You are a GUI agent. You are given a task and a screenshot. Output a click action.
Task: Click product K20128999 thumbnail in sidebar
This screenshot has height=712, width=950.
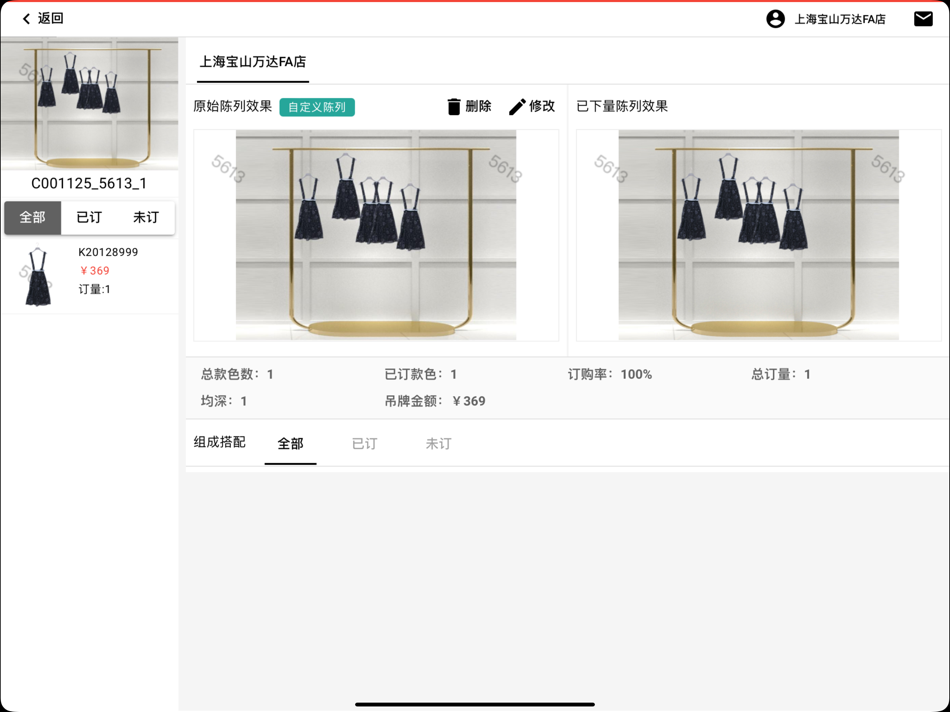coord(35,274)
